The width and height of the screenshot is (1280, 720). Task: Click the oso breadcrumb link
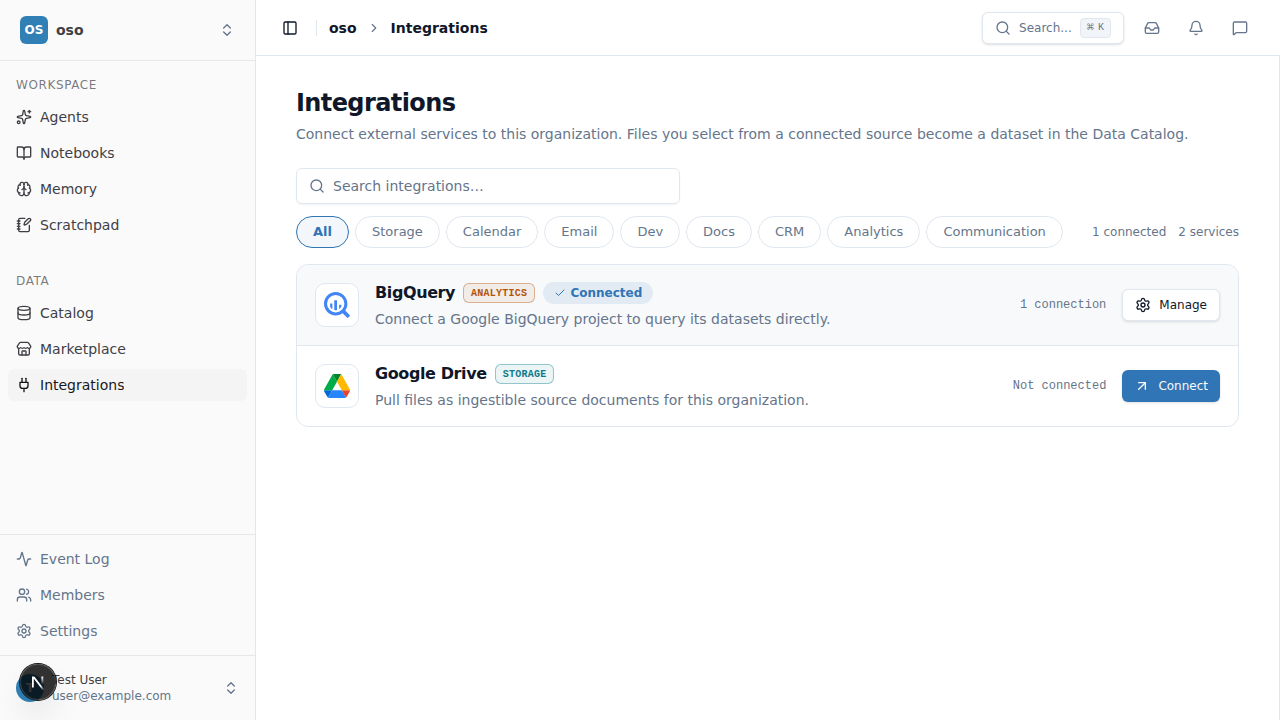point(343,28)
